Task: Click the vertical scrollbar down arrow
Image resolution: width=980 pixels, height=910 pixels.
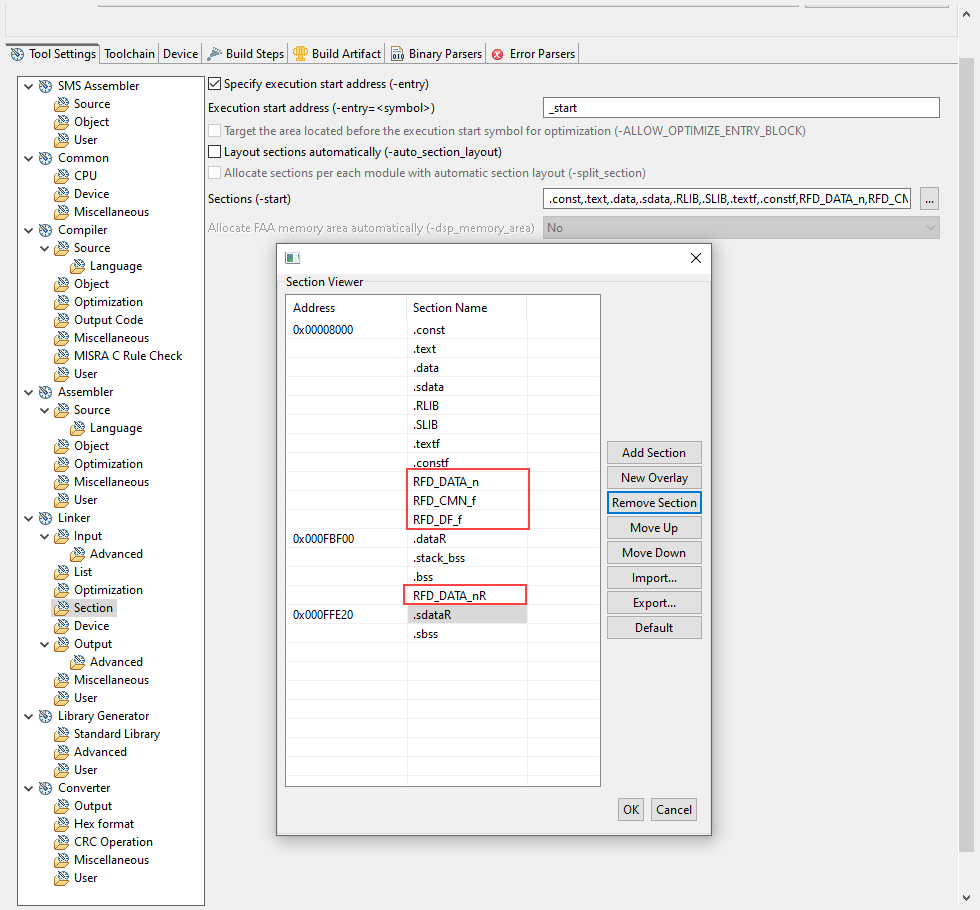Action: tap(966, 899)
